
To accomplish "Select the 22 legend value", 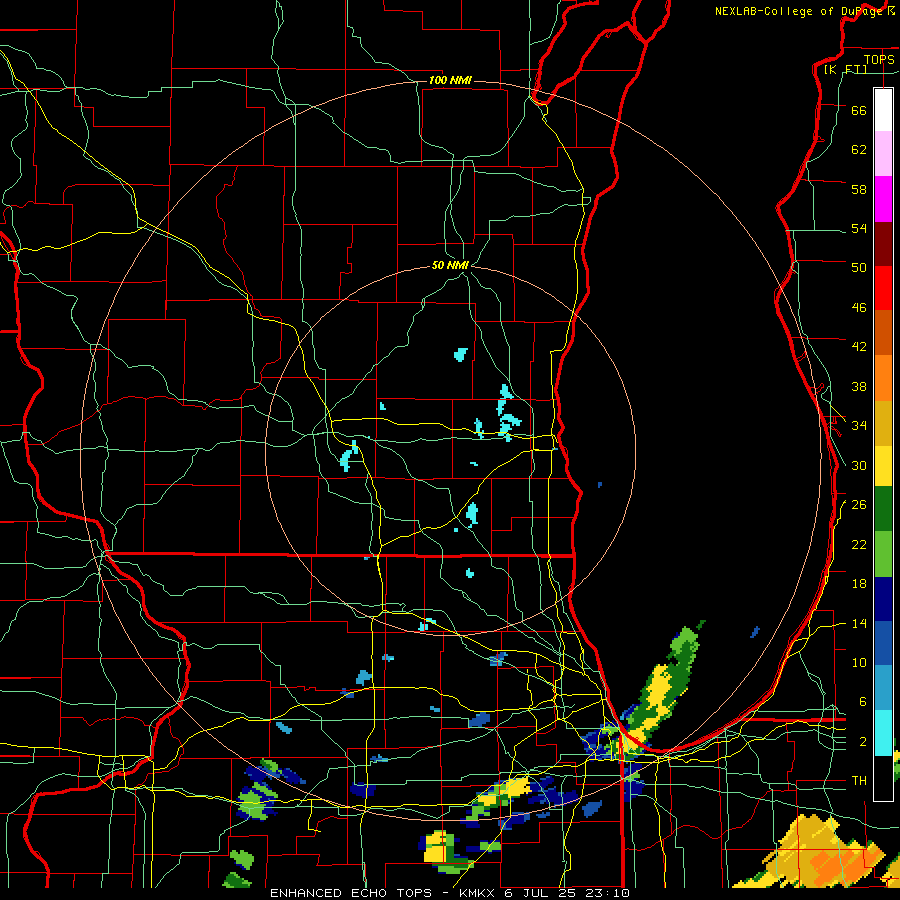I will coord(859,545).
